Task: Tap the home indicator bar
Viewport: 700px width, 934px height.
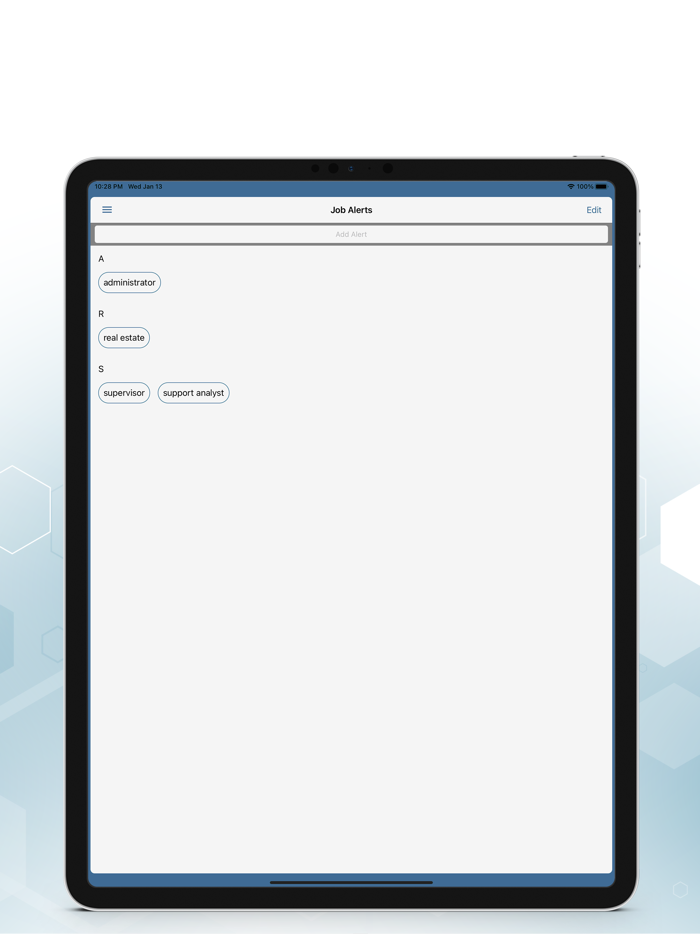Action: pyautogui.click(x=351, y=882)
